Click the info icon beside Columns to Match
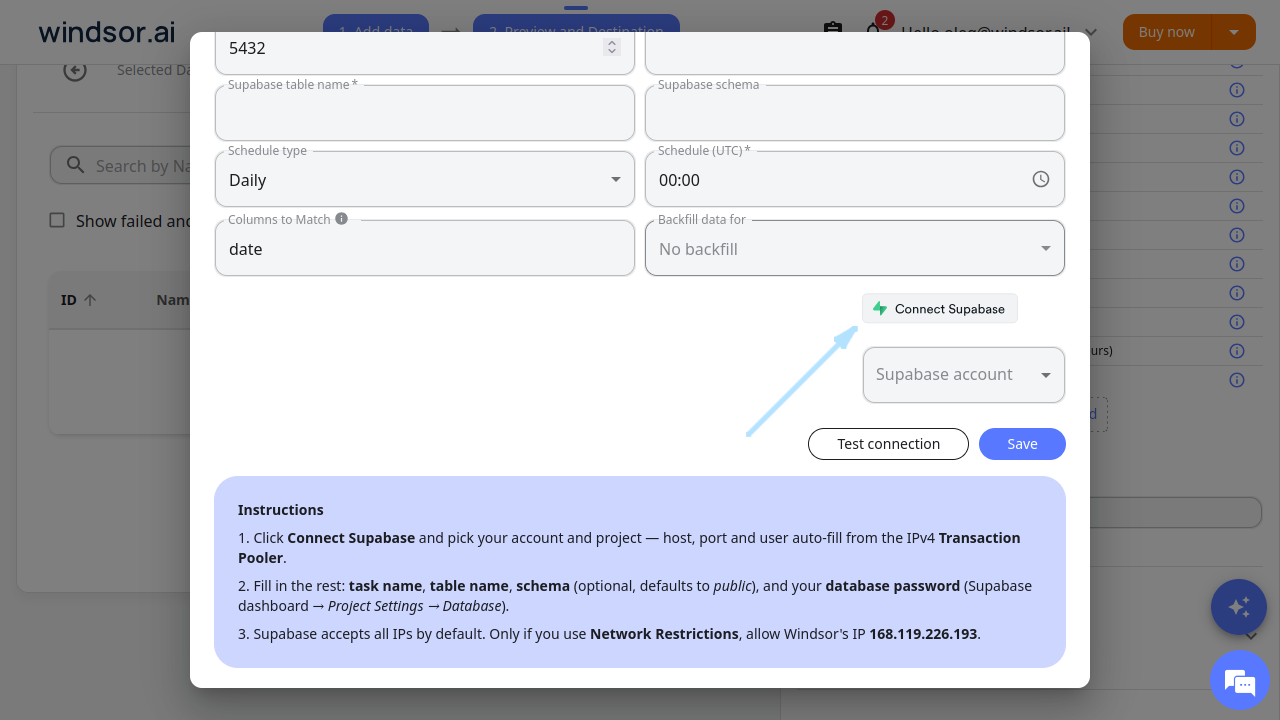1280x720 pixels. coord(342,219)
